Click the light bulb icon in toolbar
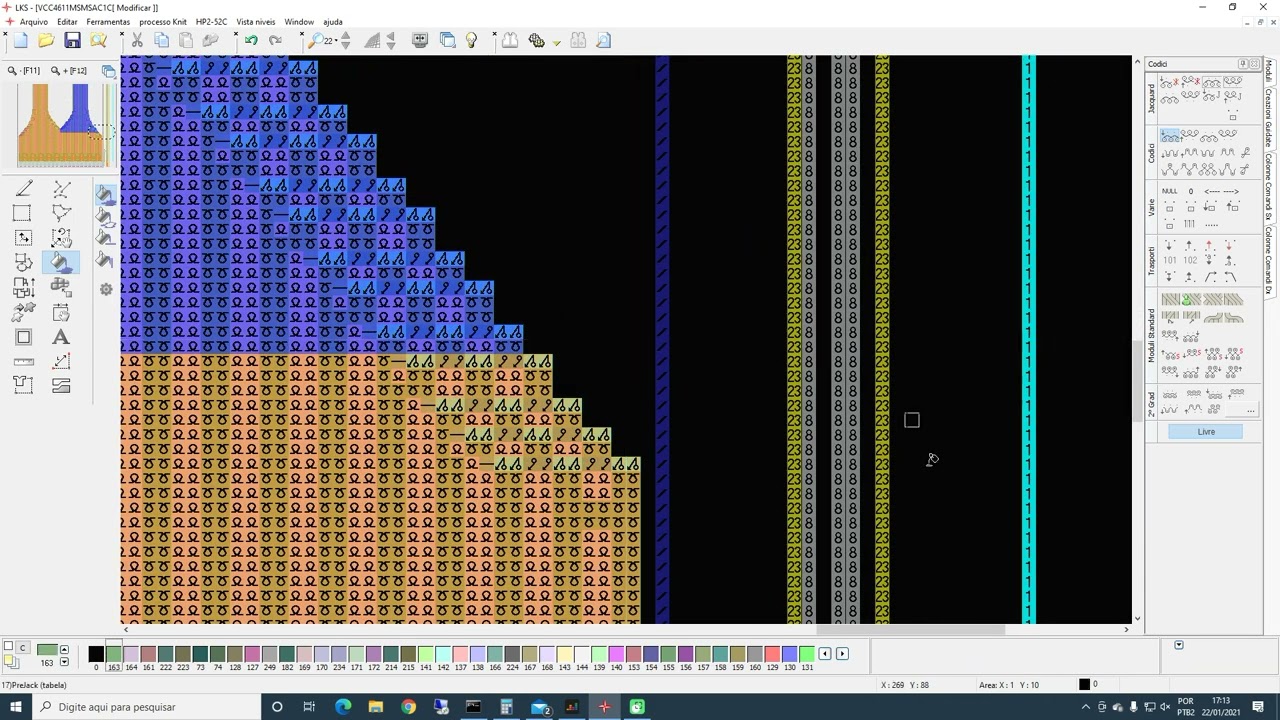The image size is (1280, 720). tap(472, 40)
